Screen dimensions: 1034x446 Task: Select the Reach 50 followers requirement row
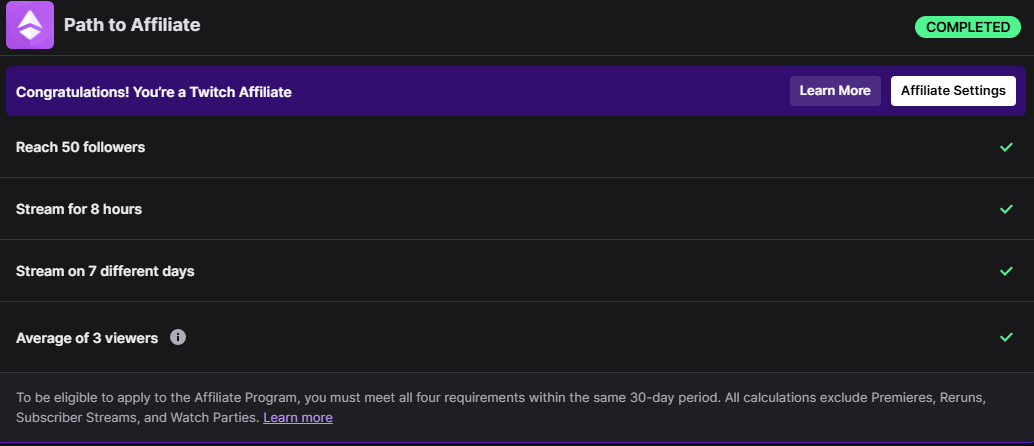click(x=517, y=147)
